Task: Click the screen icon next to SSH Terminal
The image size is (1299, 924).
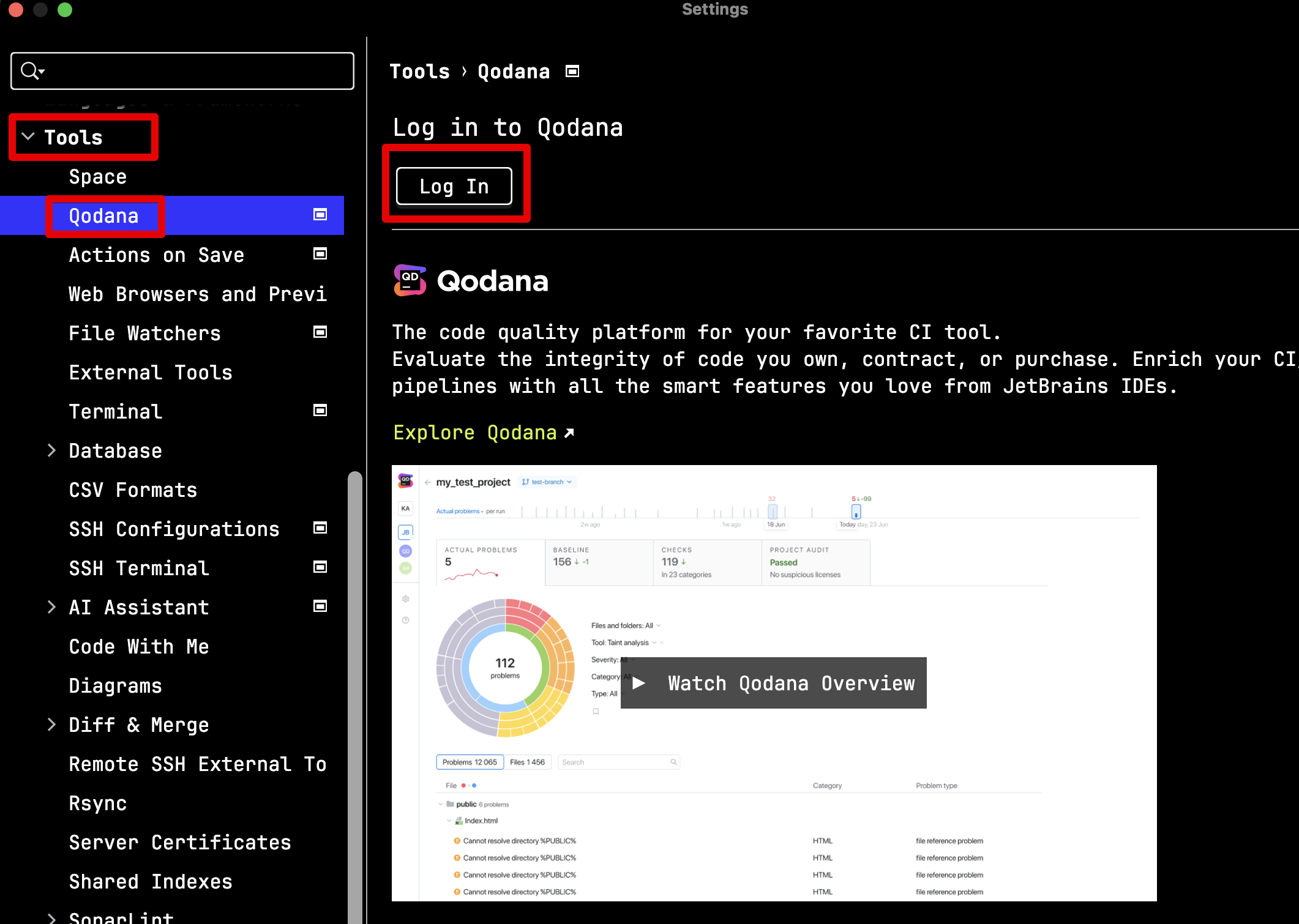Action: point(320,567)
